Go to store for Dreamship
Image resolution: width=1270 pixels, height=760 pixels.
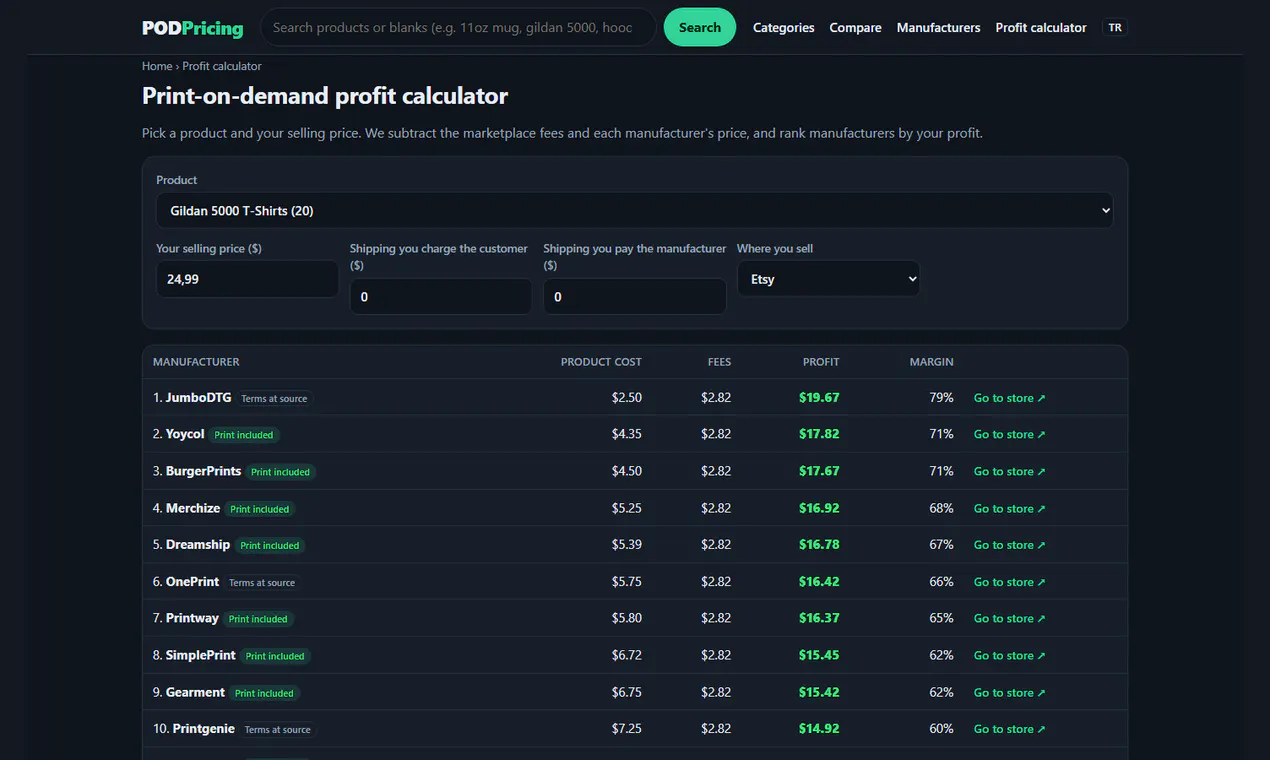(x=1010, y=545)
